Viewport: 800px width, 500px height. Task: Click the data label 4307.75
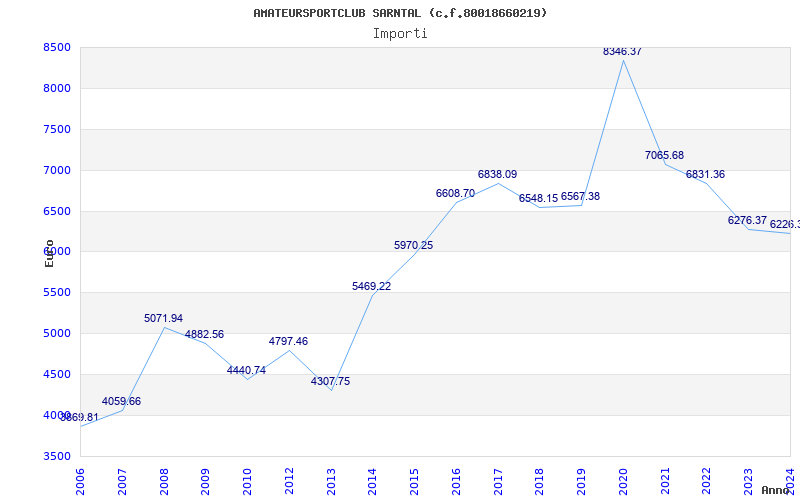[x=331, y=381]
